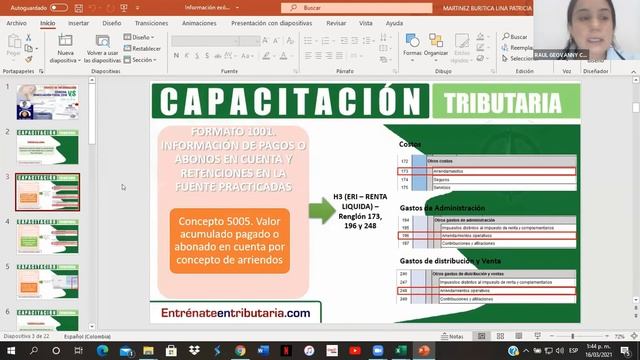Image resolution: width=640 pixels, height=360 pixels.
Task: Click the orange Concepto 5005 box on slide
Action: tap(230, 241)
